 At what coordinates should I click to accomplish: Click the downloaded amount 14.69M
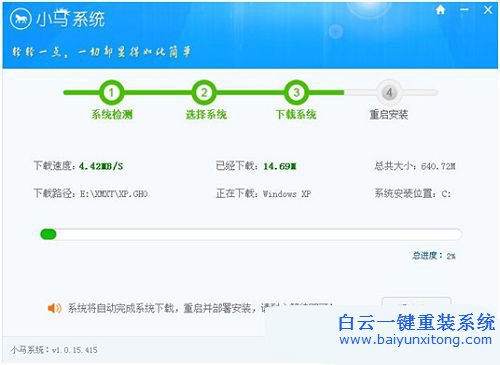(x=280, y=166)
